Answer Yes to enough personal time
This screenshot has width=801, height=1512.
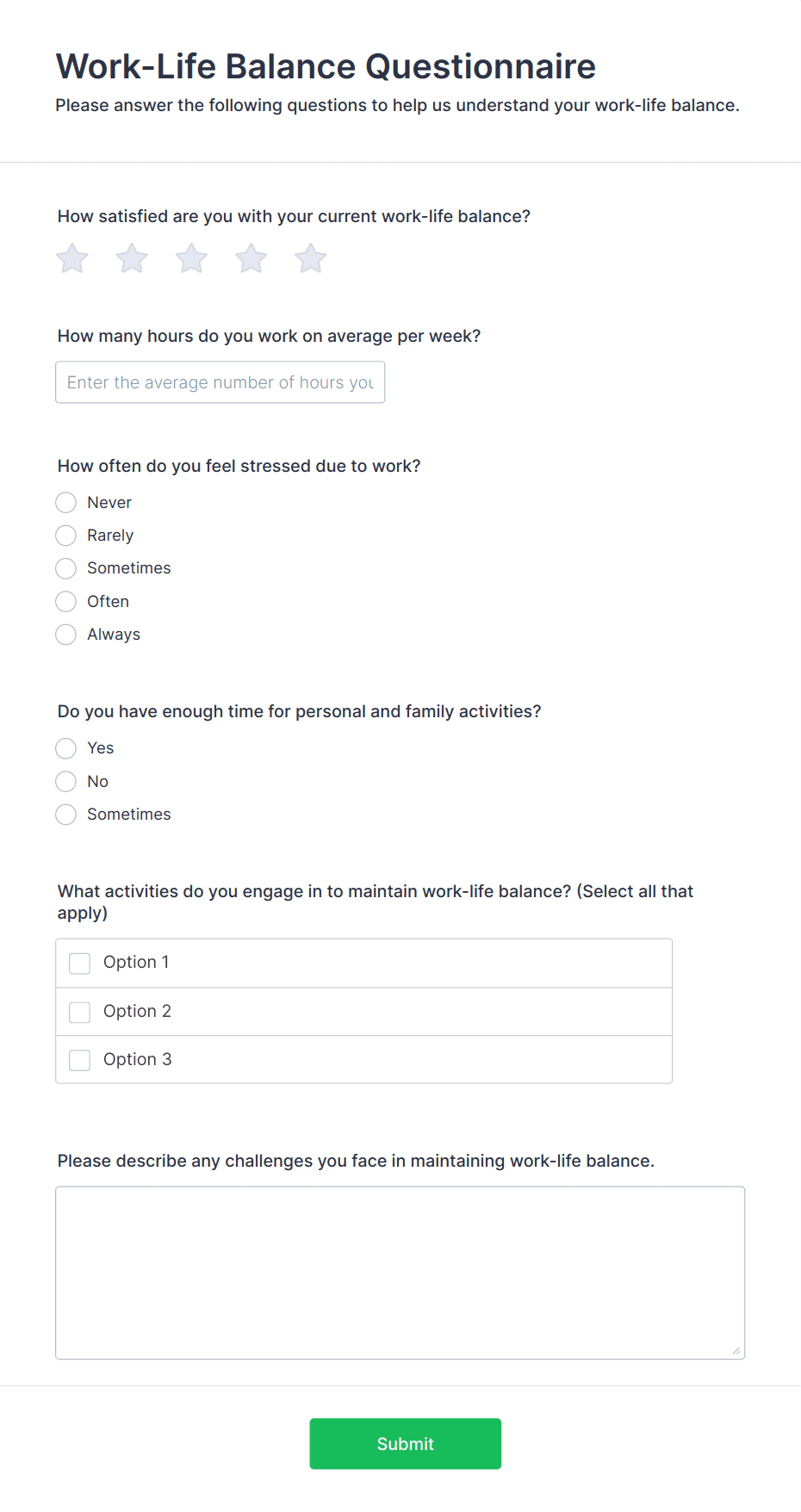coord(66,748)
